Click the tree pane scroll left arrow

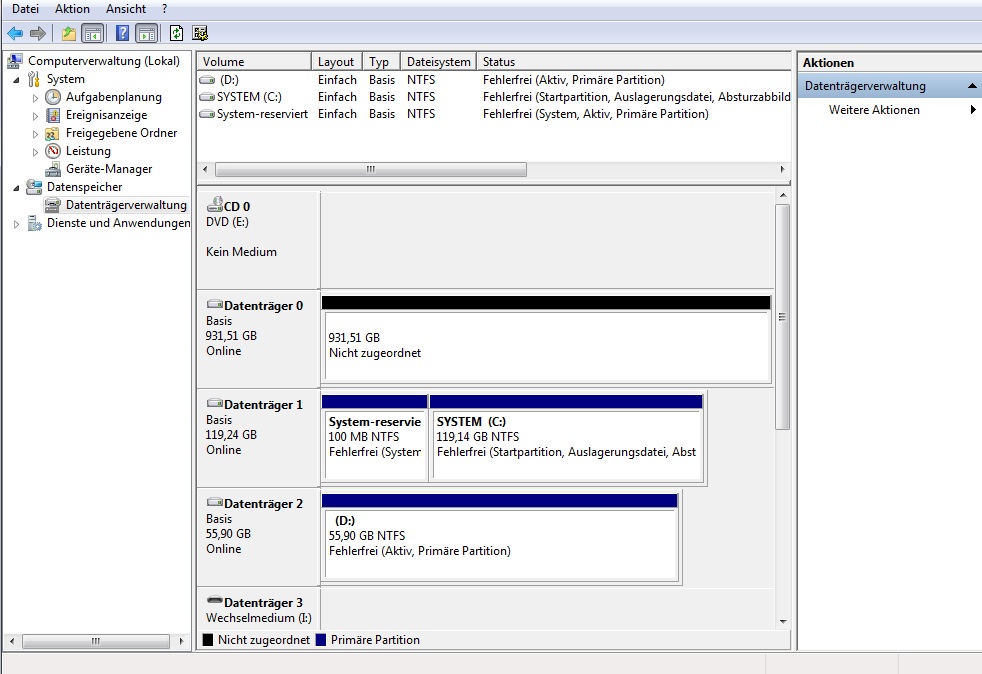[12, 641]
